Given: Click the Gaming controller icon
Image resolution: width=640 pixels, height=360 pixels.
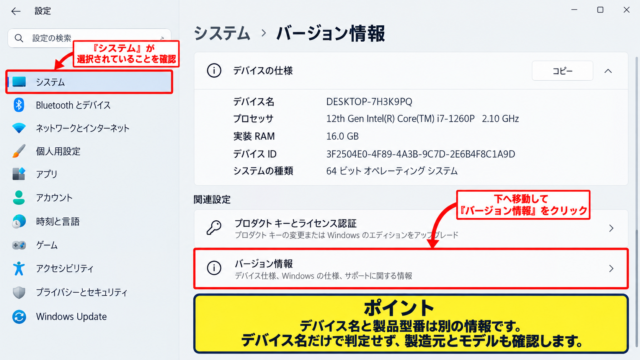Looking at the screenshot, I should coord(19,245).
